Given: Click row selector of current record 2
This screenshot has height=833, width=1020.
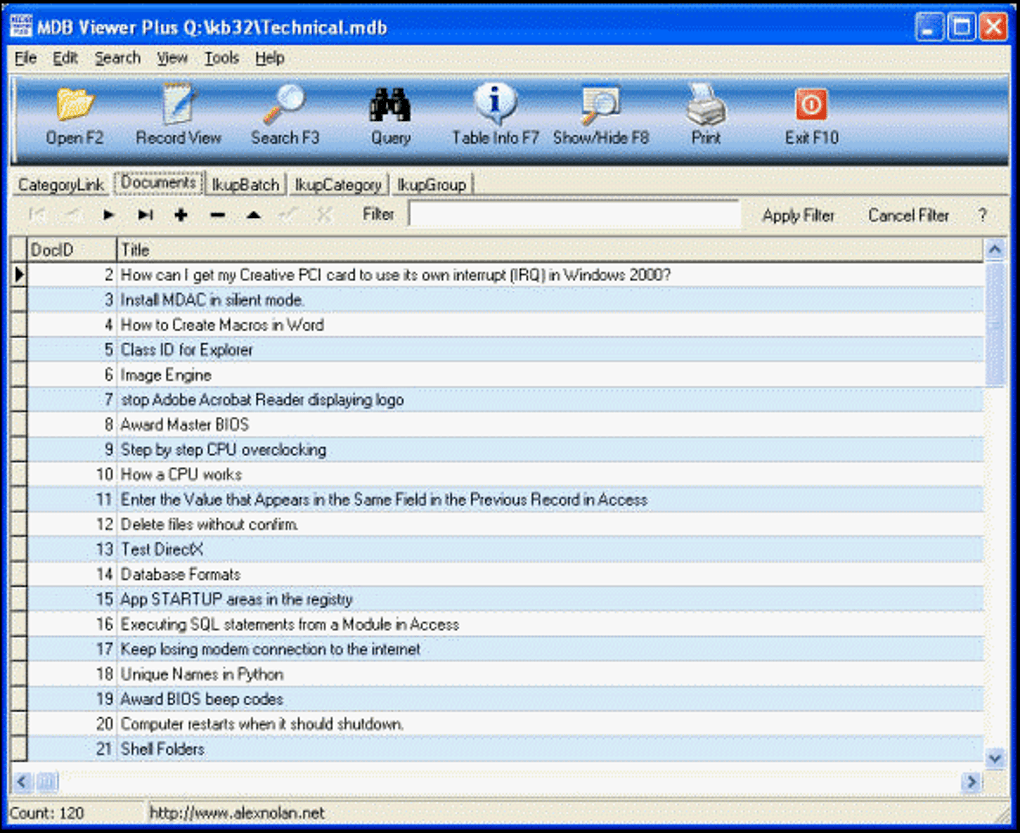Looking at the screenshot, I should coord(18,275).
